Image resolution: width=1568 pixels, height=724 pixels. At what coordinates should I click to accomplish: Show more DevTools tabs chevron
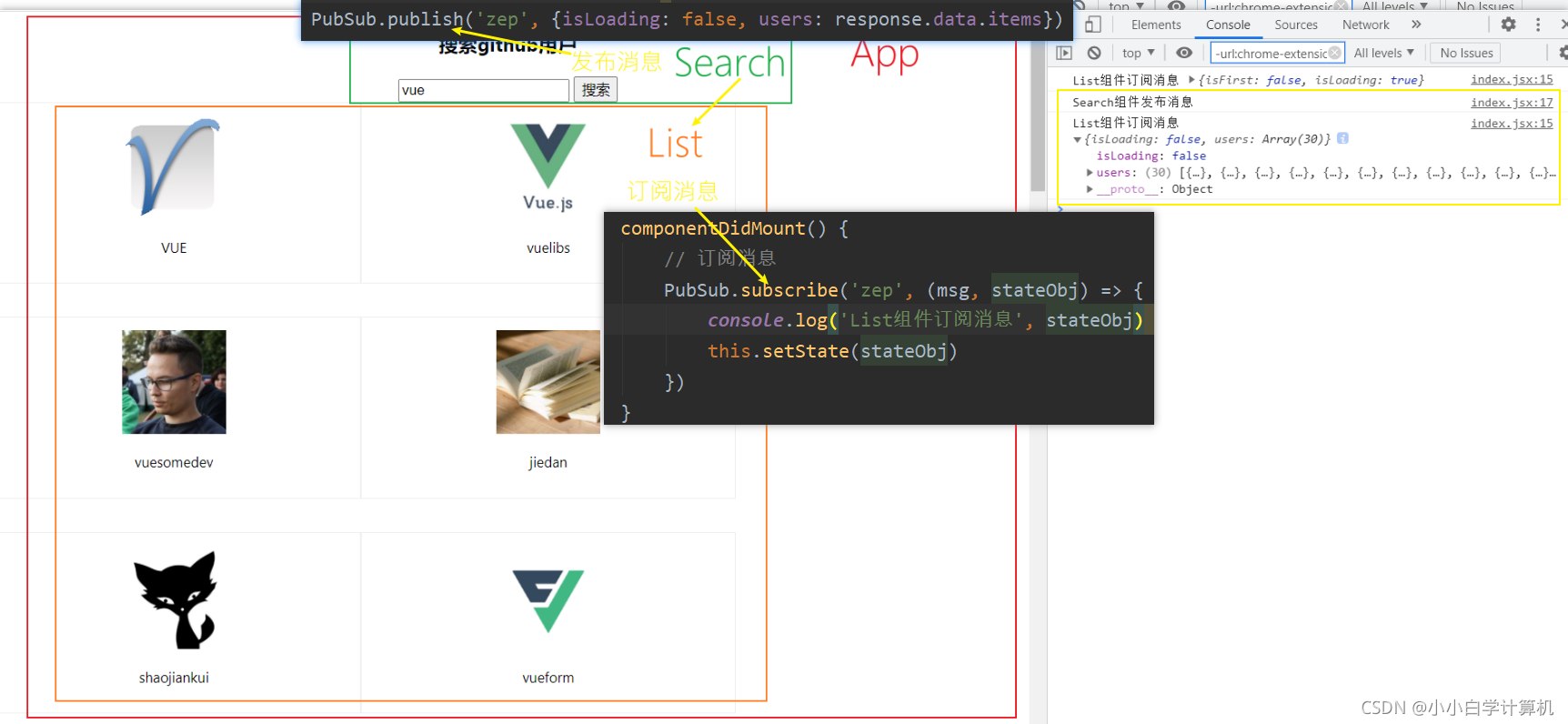pos(1416,25)
